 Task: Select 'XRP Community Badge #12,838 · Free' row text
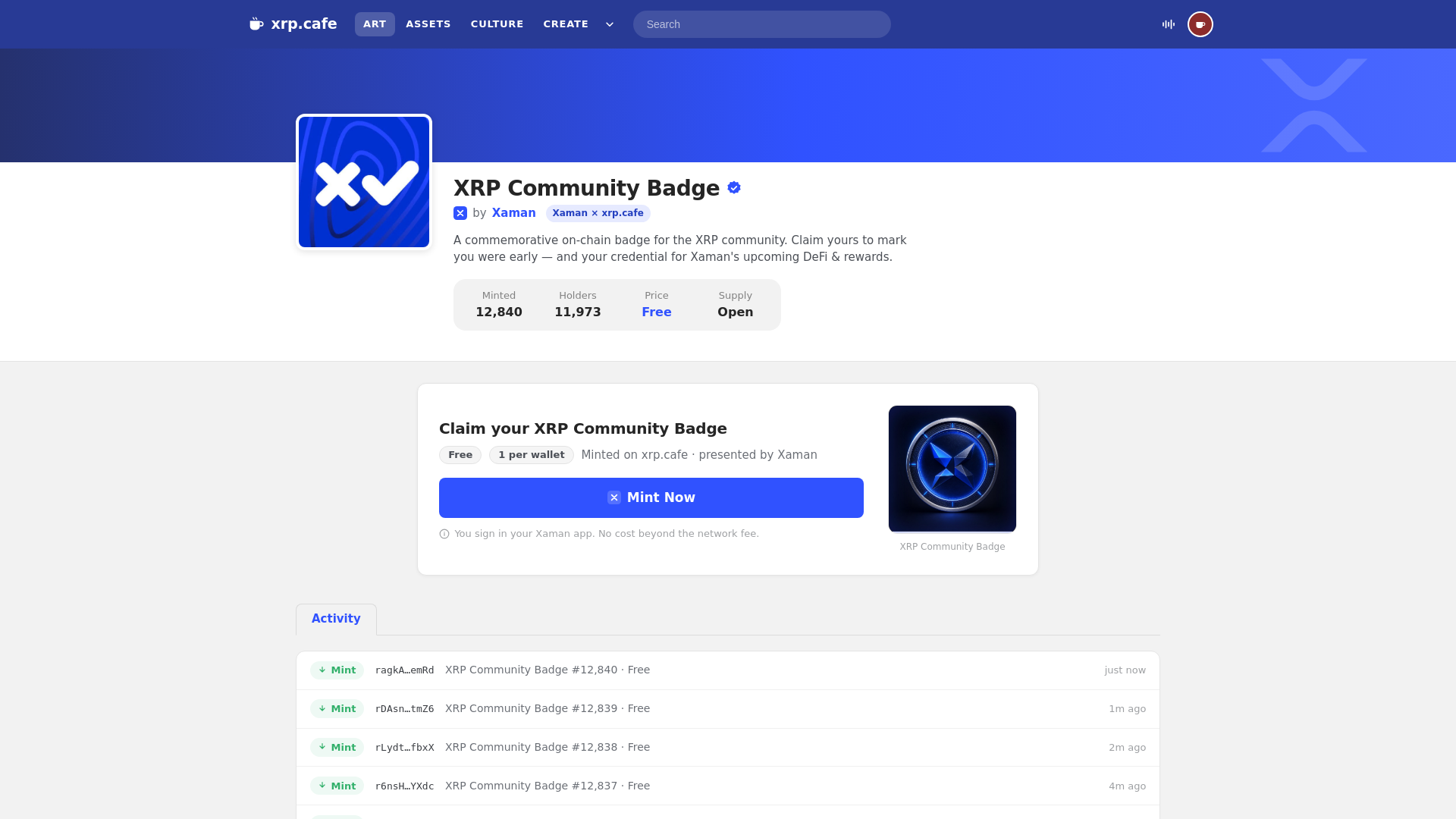(548, 747)
